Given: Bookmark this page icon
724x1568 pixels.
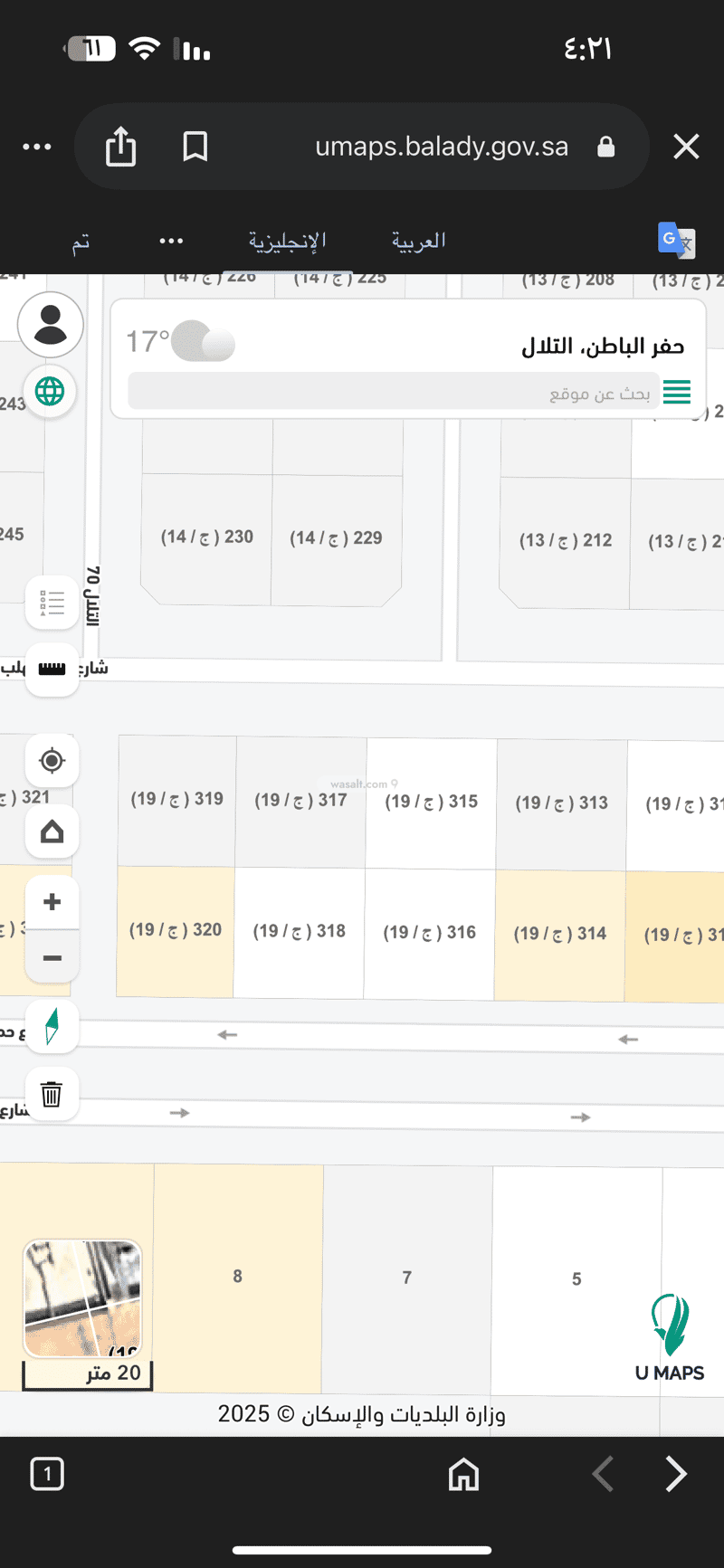Looking at the screenshot, I should [195, 147].
